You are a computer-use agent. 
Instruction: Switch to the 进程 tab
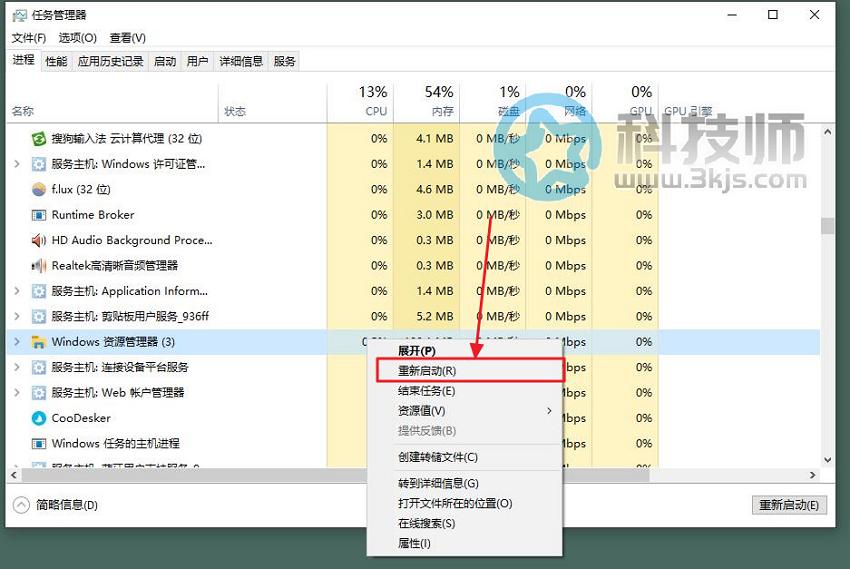23,60
